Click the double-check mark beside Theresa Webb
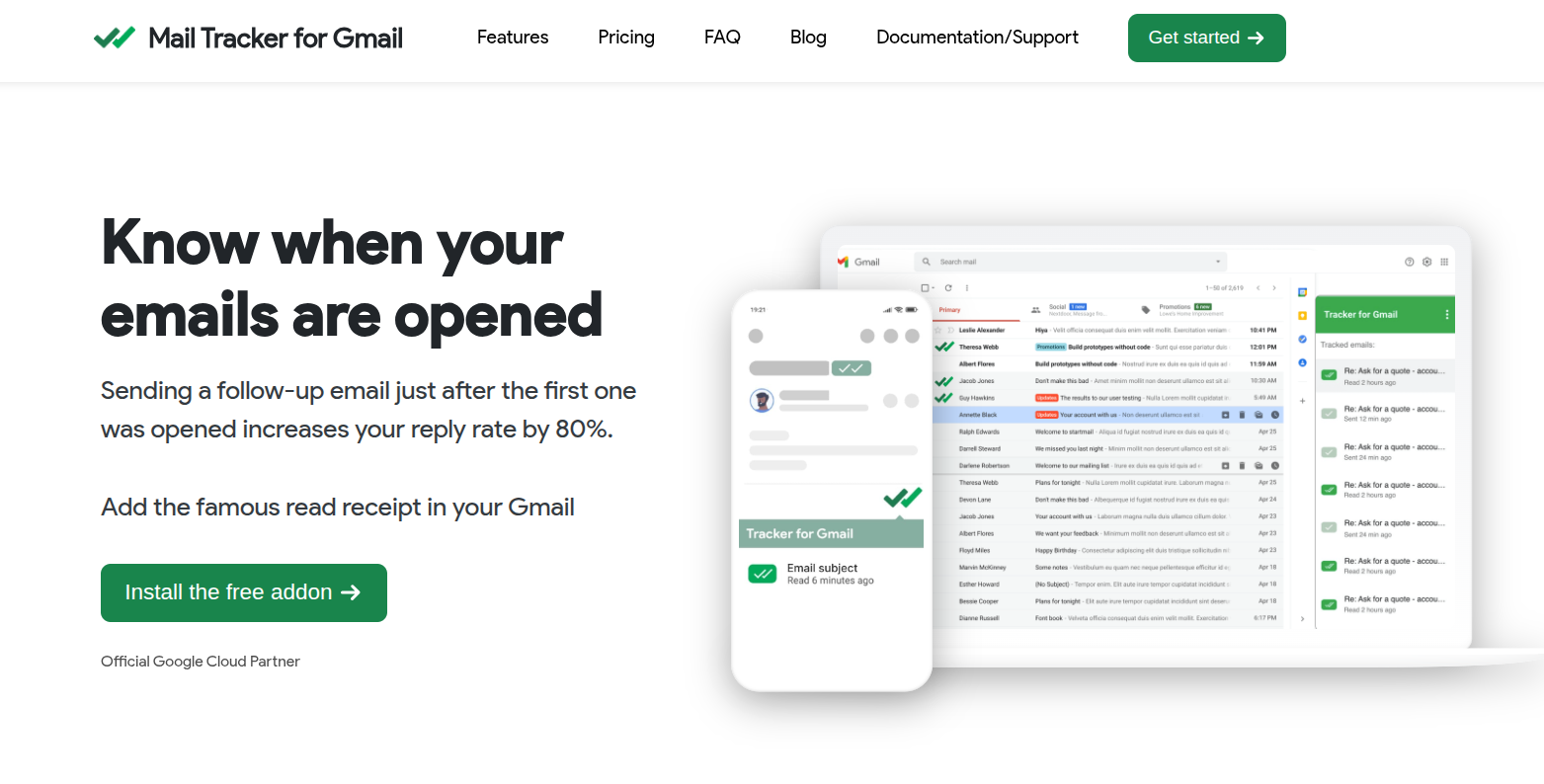The image size is (1544, 784). point(943,347)
